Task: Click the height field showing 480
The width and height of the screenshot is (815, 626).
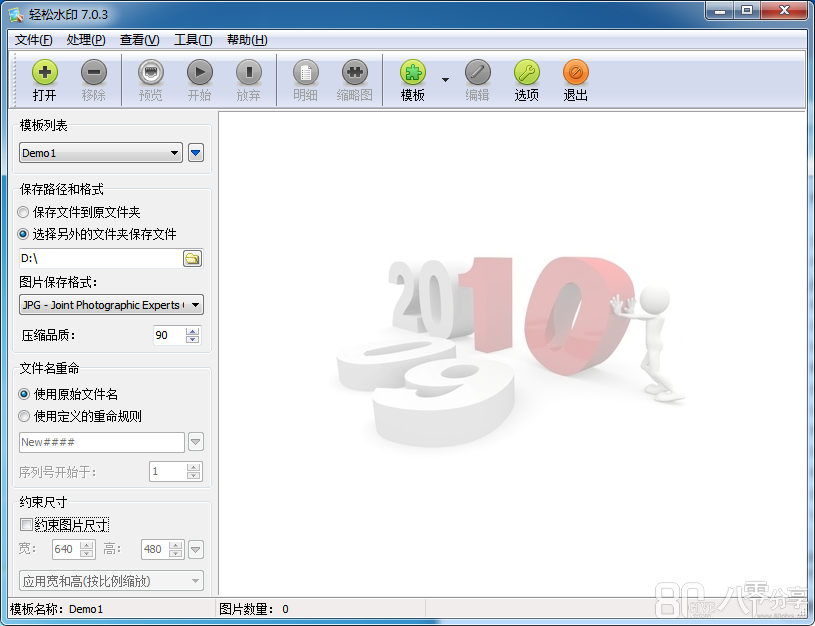Action: tap(155, 549)
